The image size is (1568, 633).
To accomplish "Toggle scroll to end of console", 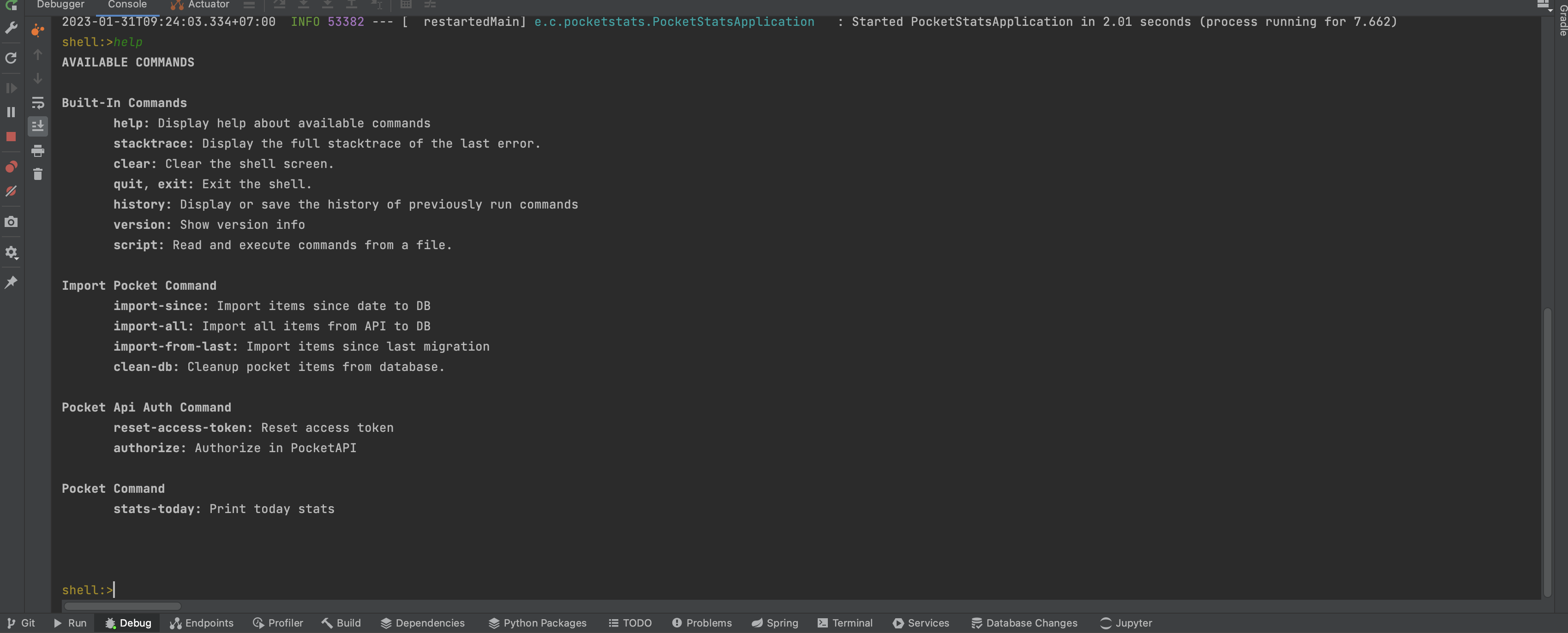I will 38,126.
